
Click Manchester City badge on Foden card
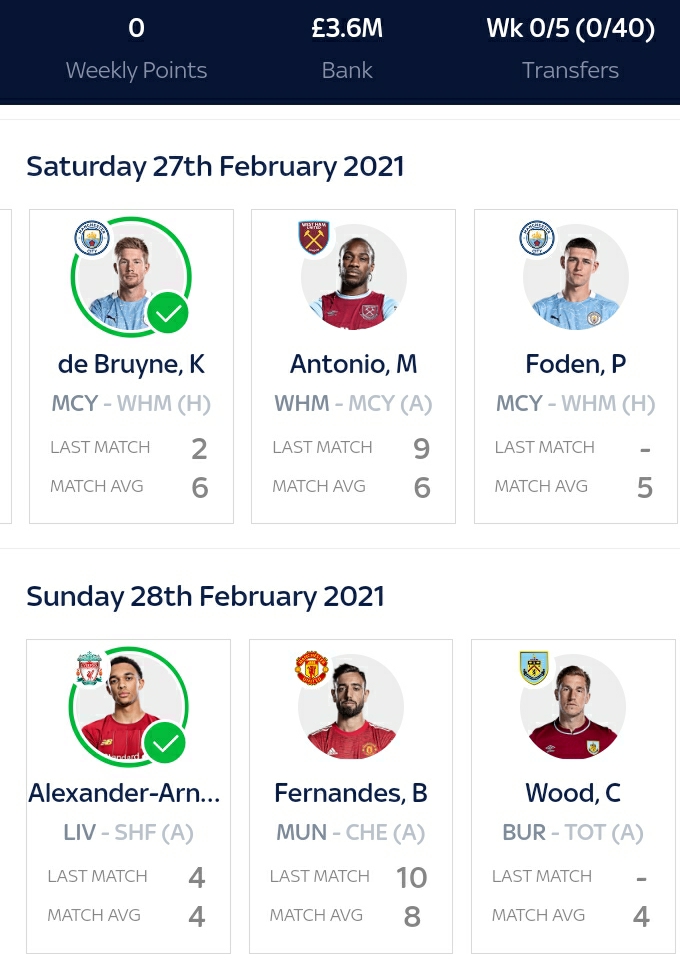click(x=537, y=239)
